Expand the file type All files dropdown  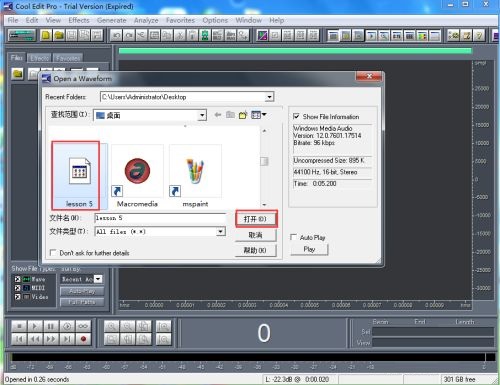coord(220,231)
